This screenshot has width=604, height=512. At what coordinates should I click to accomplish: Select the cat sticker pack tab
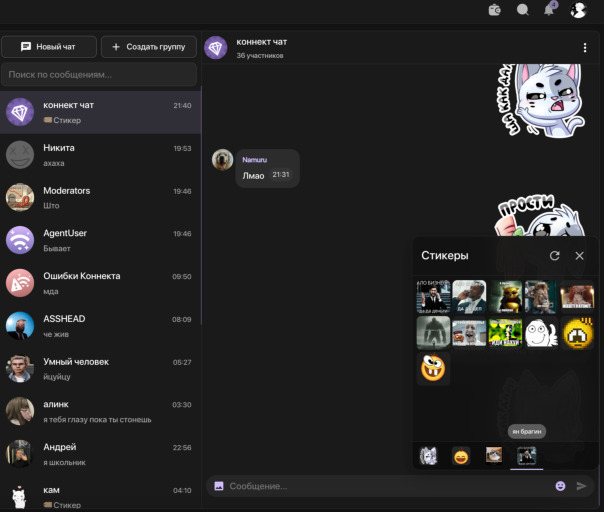(x=428, y=456)
